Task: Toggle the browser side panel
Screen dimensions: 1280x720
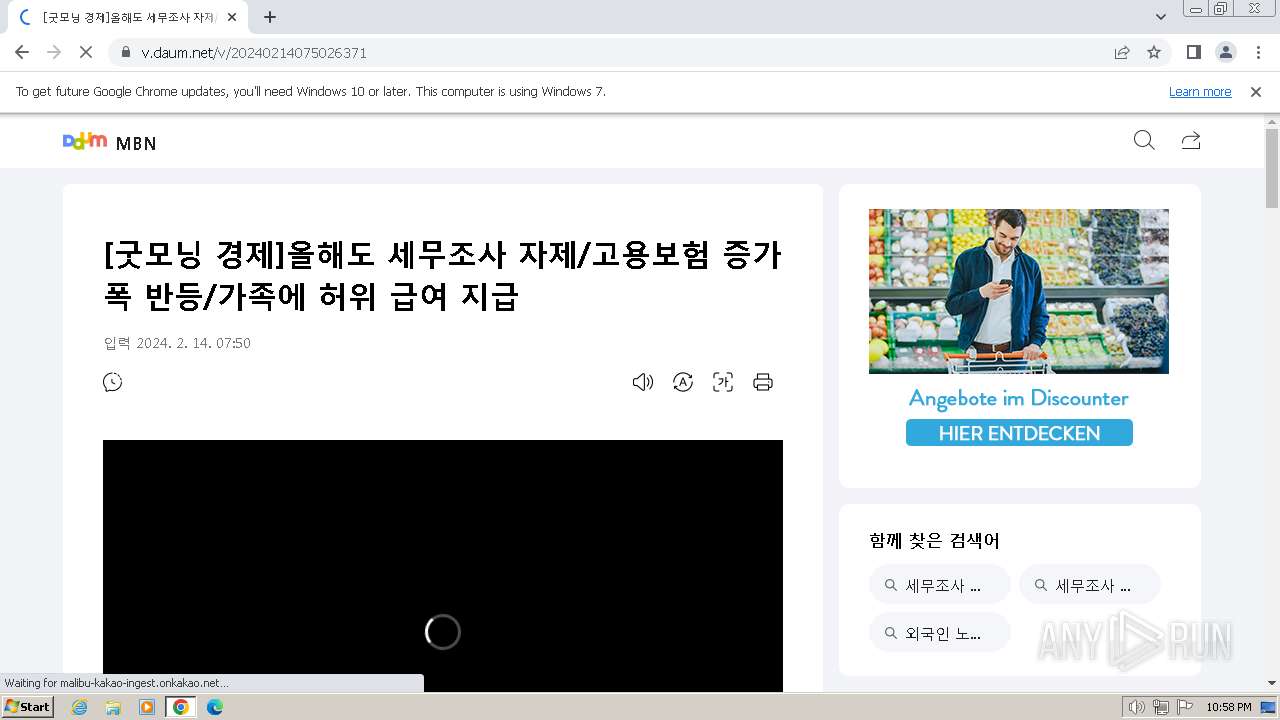Action: pyautogui.click(x=1194, y=52)
